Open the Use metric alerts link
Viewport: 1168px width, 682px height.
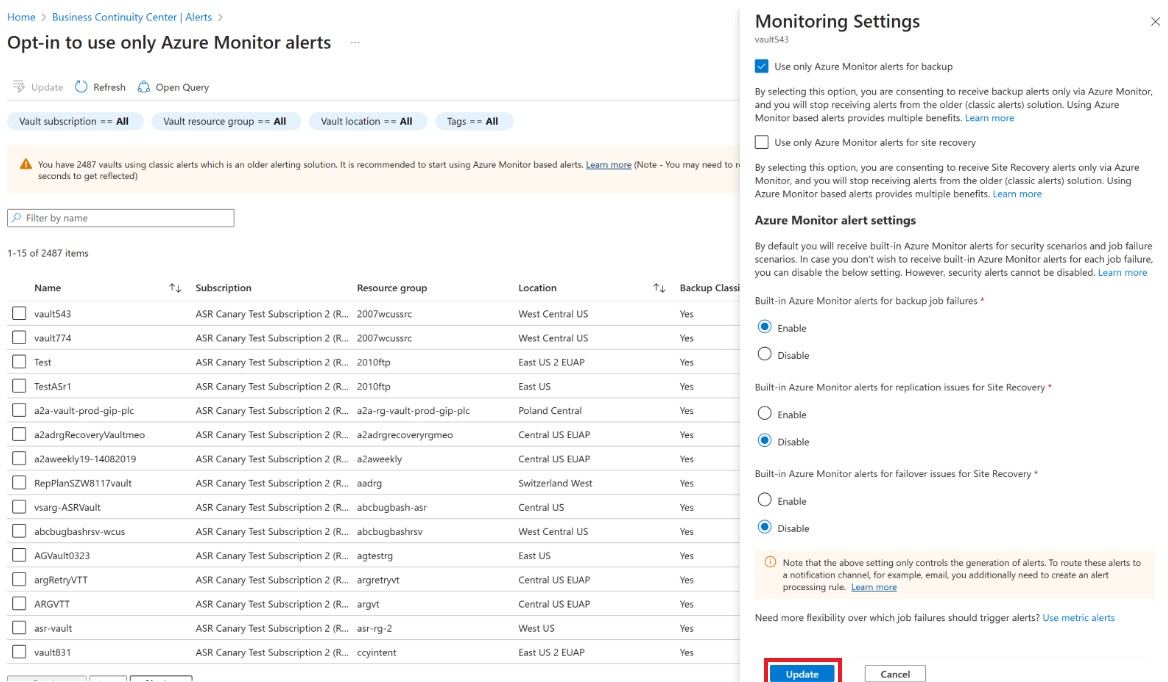(1079, 617)
